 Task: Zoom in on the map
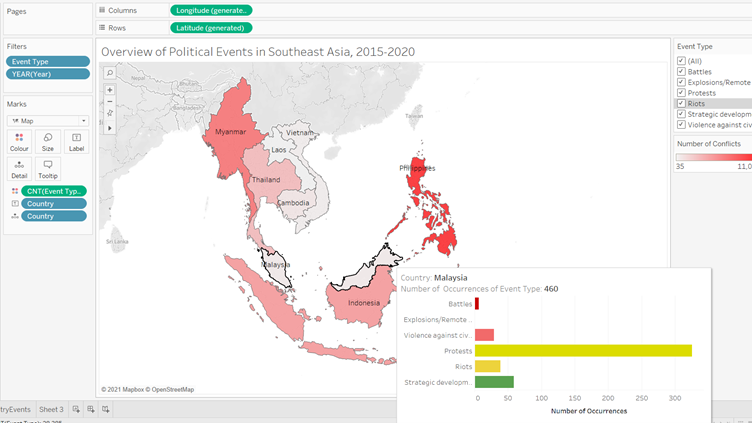(x=110, y=90)
